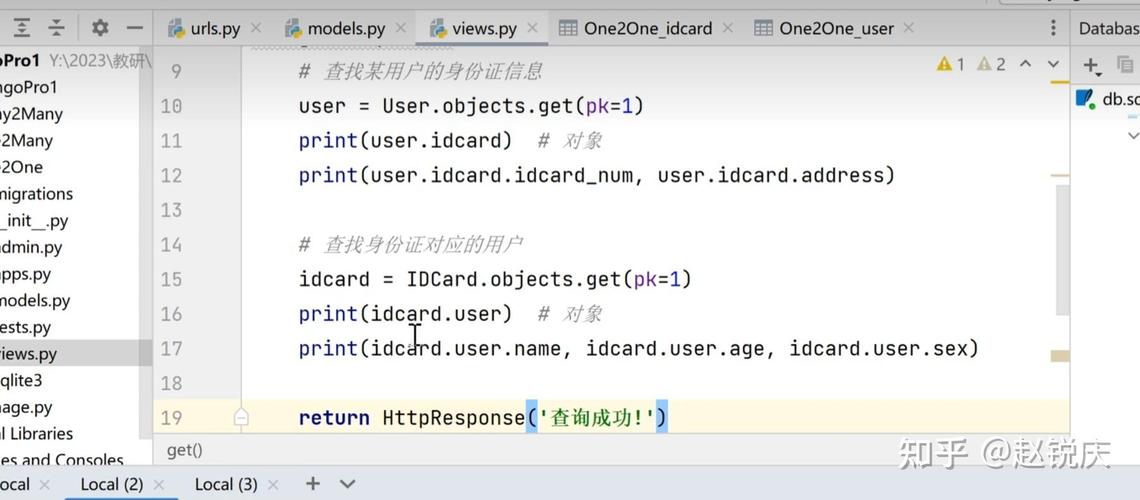Collapse code block at line 19 gutter

pos(240,418)
